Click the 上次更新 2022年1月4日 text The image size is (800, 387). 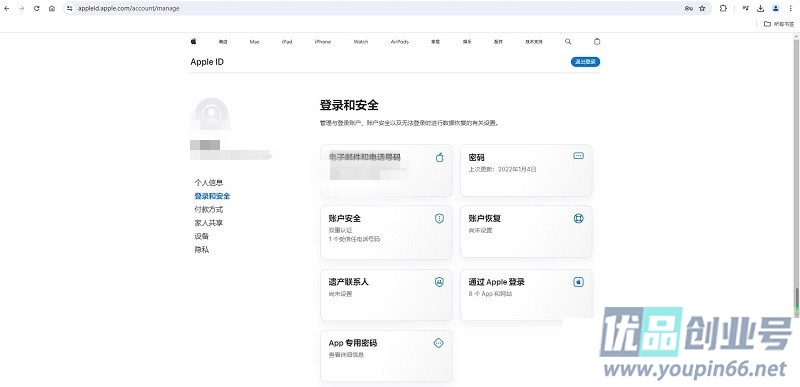[x=503, y=169]
